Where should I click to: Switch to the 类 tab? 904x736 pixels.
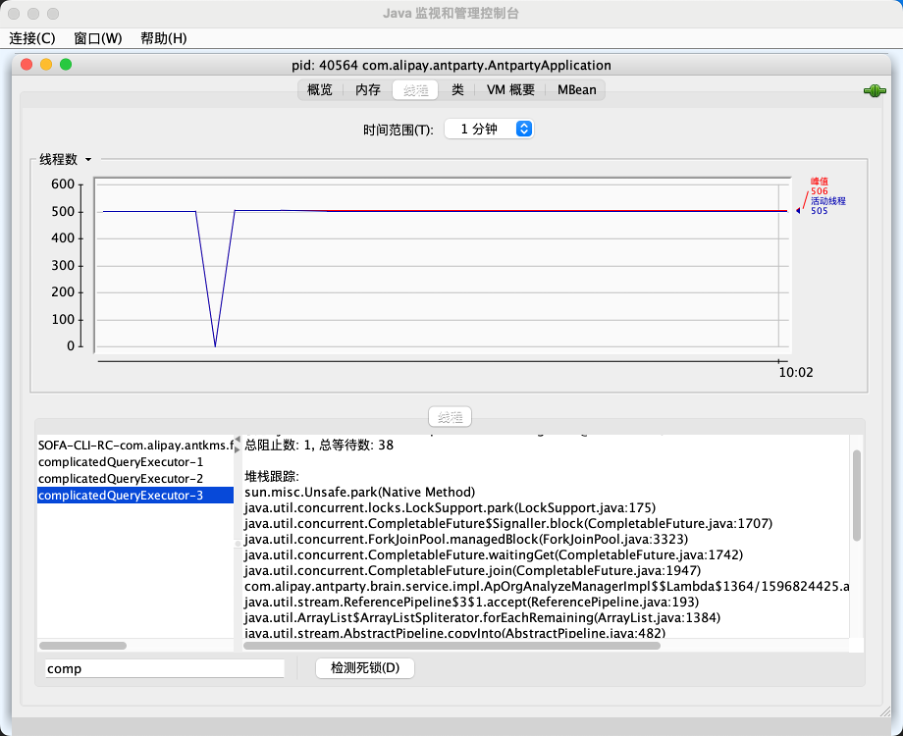coord(457,90)
